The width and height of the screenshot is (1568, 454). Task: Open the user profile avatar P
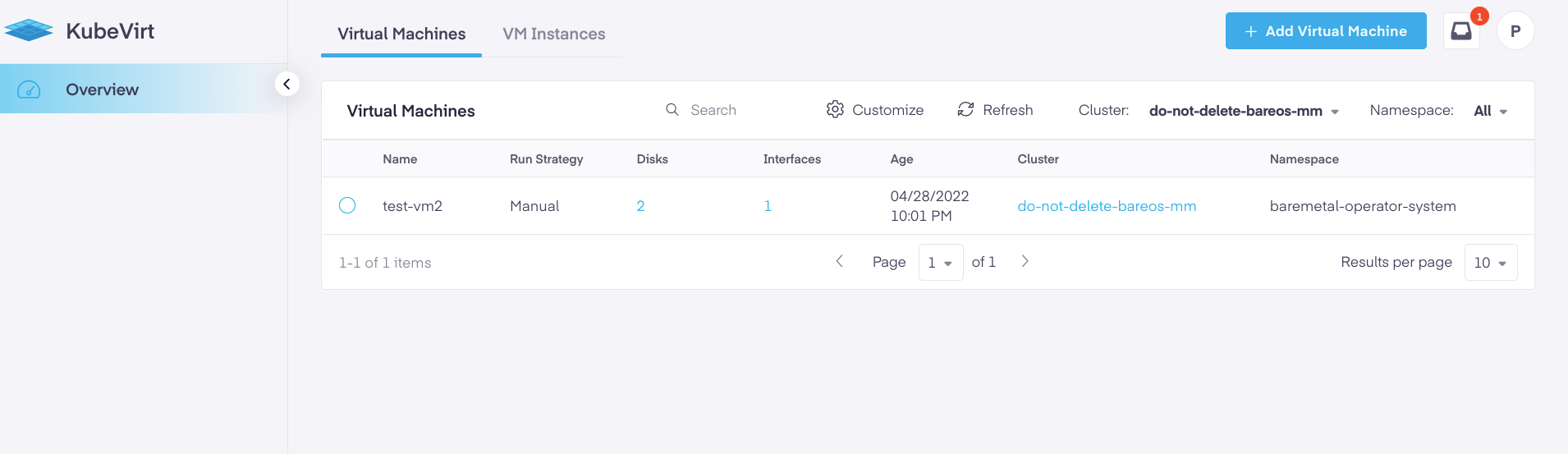1515,31
